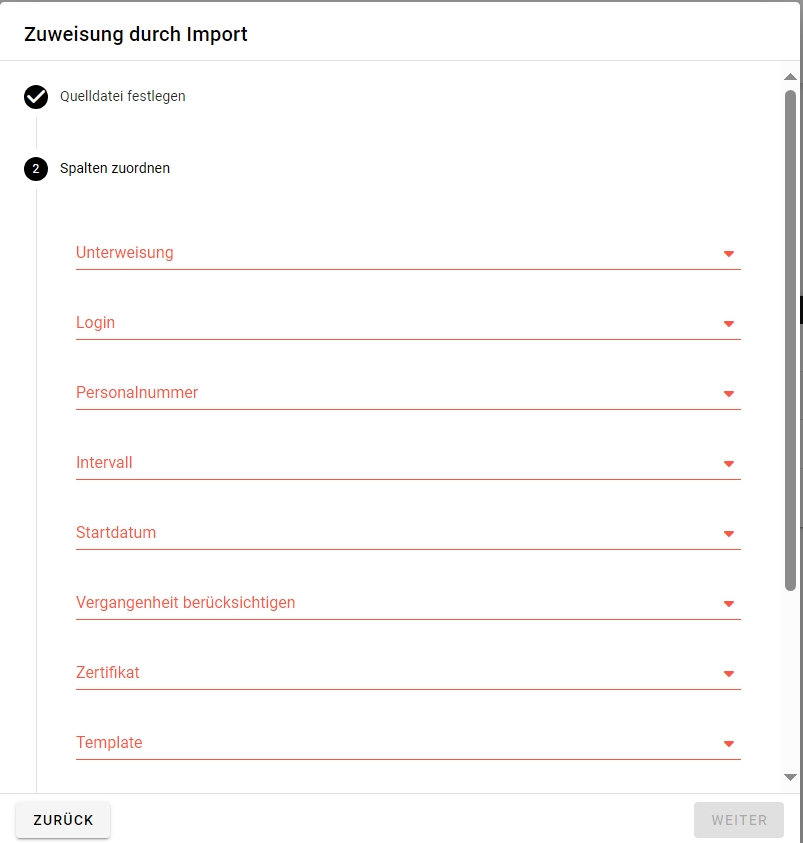Expand the Template dropdown arrow
The image size is (803, 843).
coord(728,744)
